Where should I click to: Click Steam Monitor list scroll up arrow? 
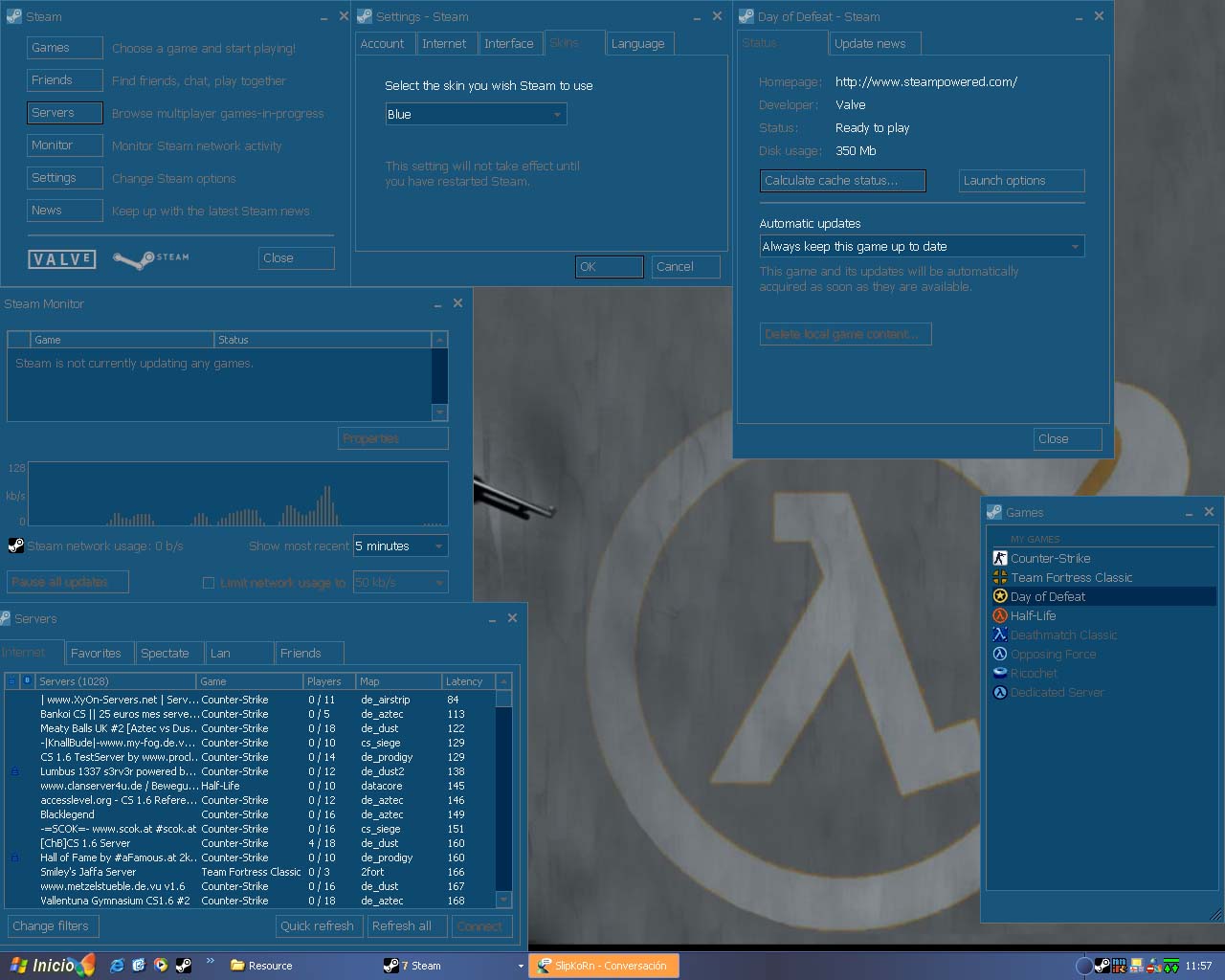[x=439, y=340]
